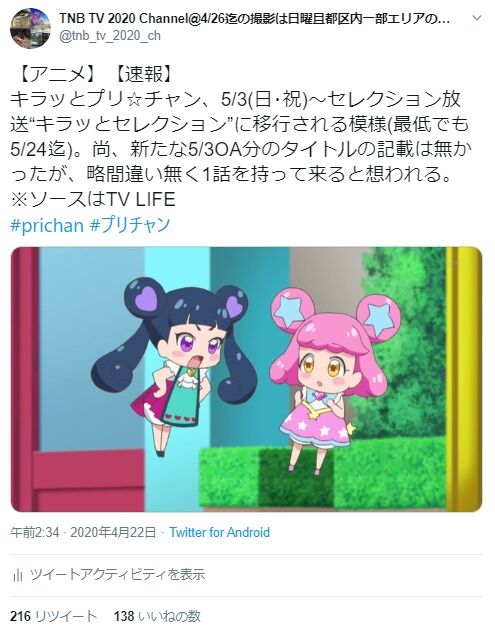
Task: Open the #prichan hashtag
Action: click(47, 225)
